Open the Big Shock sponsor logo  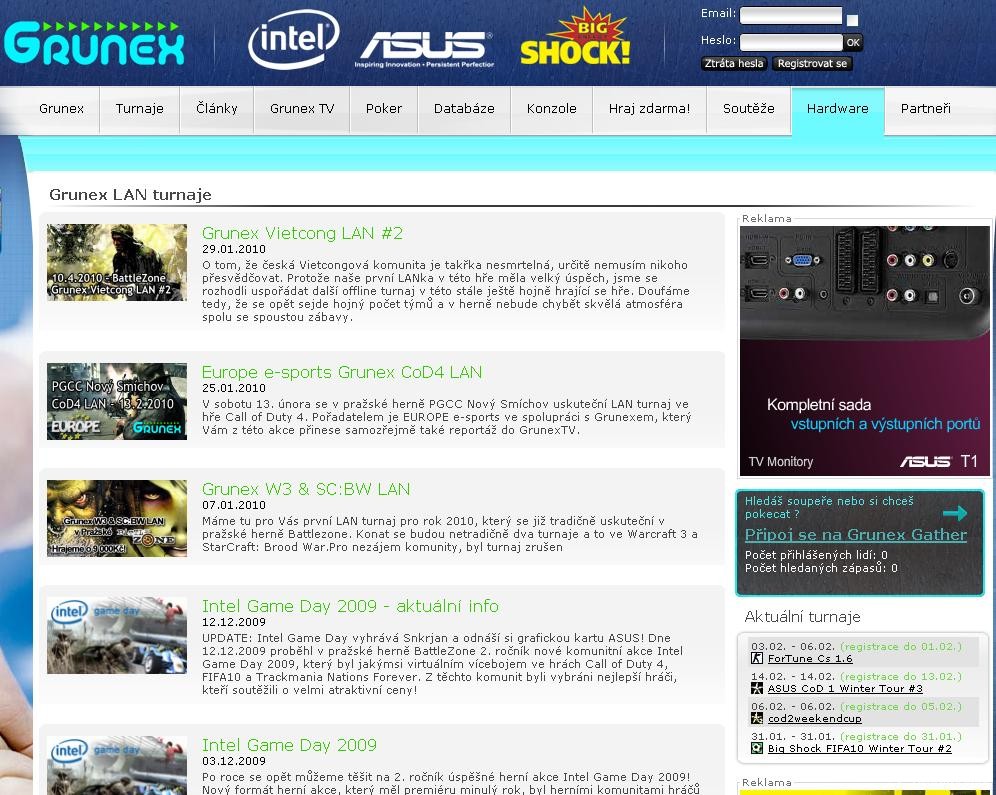[575, 37]
